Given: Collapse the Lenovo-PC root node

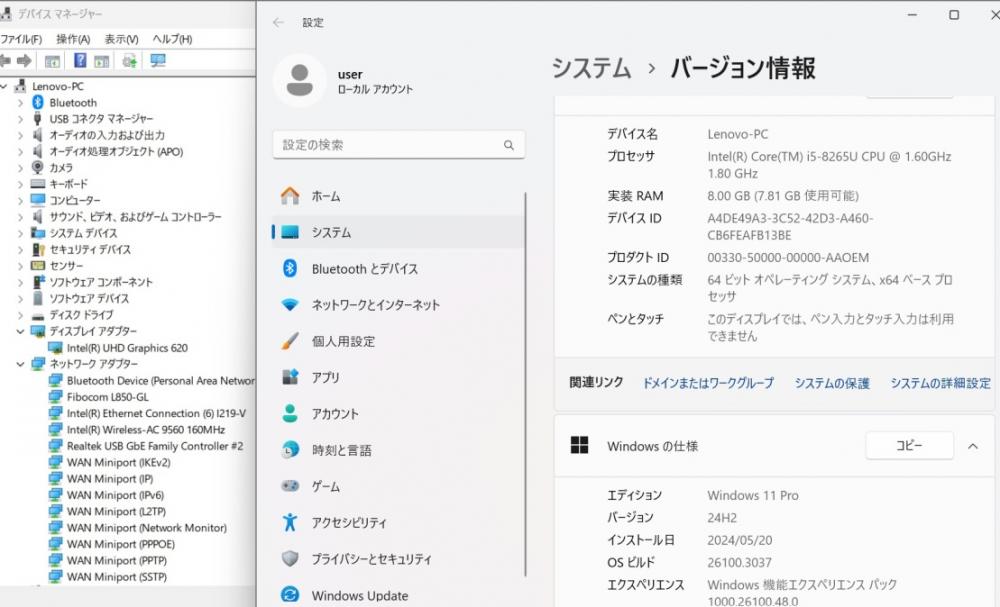Looking at the screenshot, I should coord(4,86).
